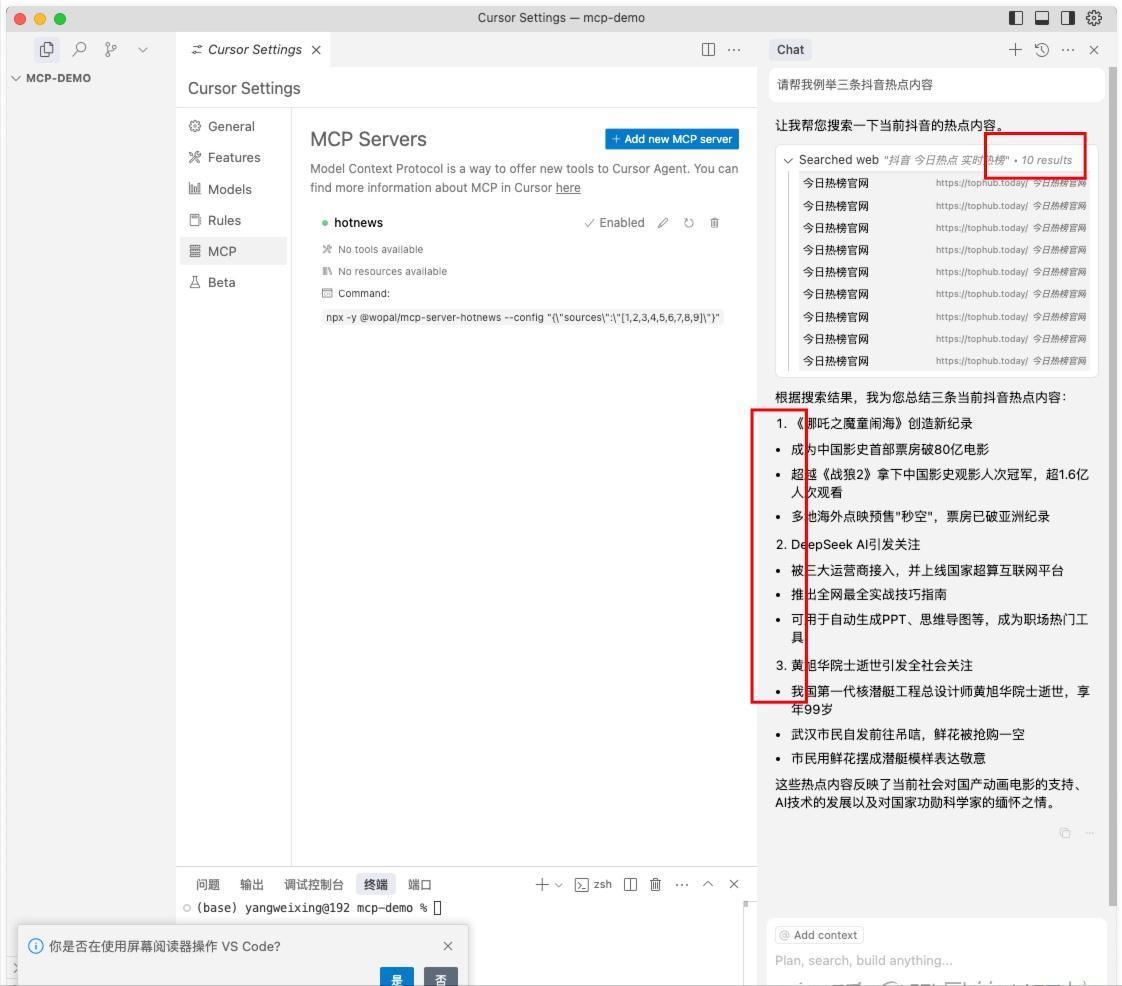Open the Explorer files icon in sidebar
The width and height of the screenshot is (1122, 986).
pos(47,49)
